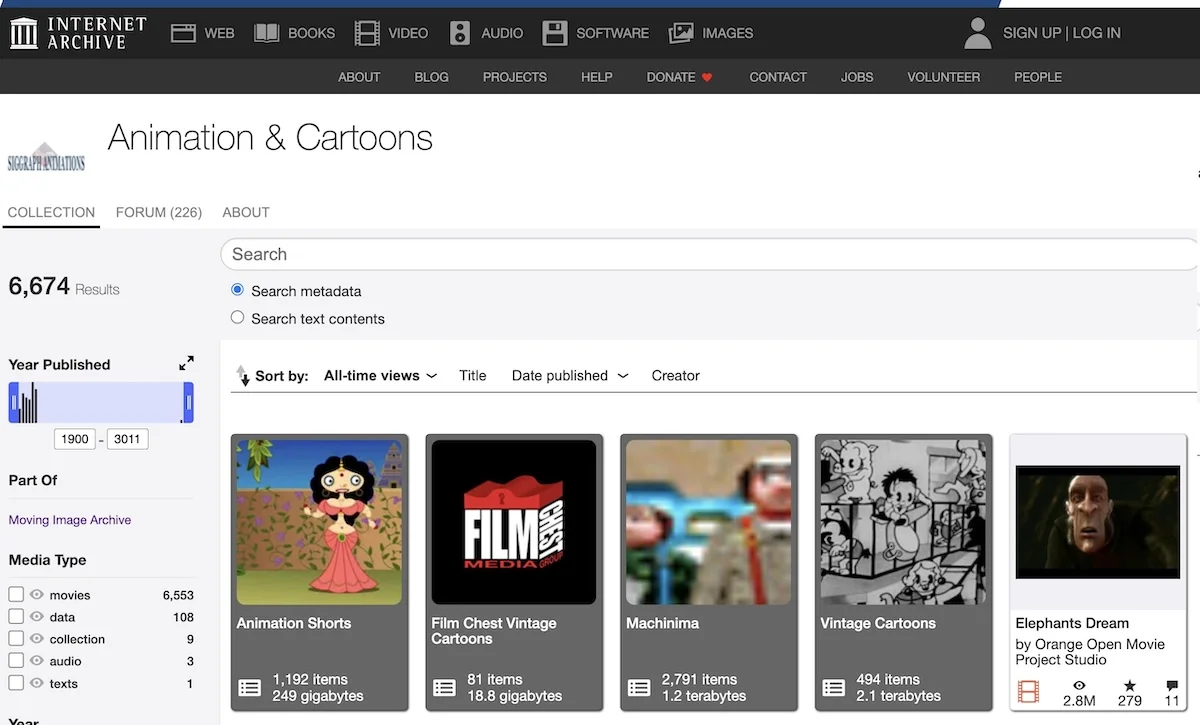Open the Date published sort dropdown
This screenshot has width=1200, height=725.
[x=570, y=376]
